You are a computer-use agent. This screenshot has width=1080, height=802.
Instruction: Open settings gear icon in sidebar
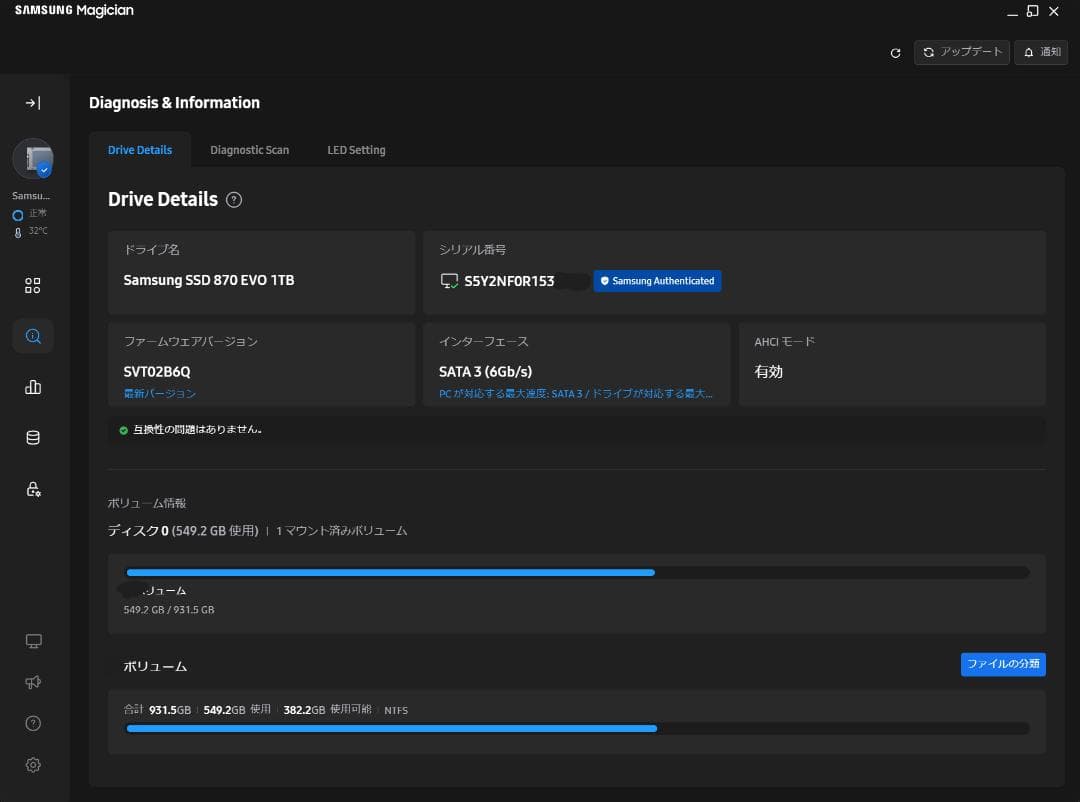click(x=33, y=765)
